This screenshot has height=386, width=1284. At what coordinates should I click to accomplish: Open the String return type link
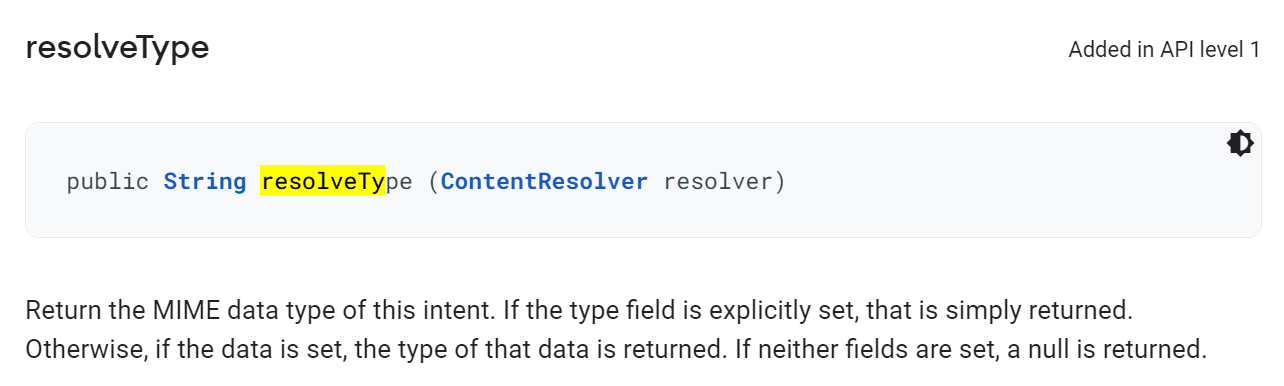coord(205,182)
